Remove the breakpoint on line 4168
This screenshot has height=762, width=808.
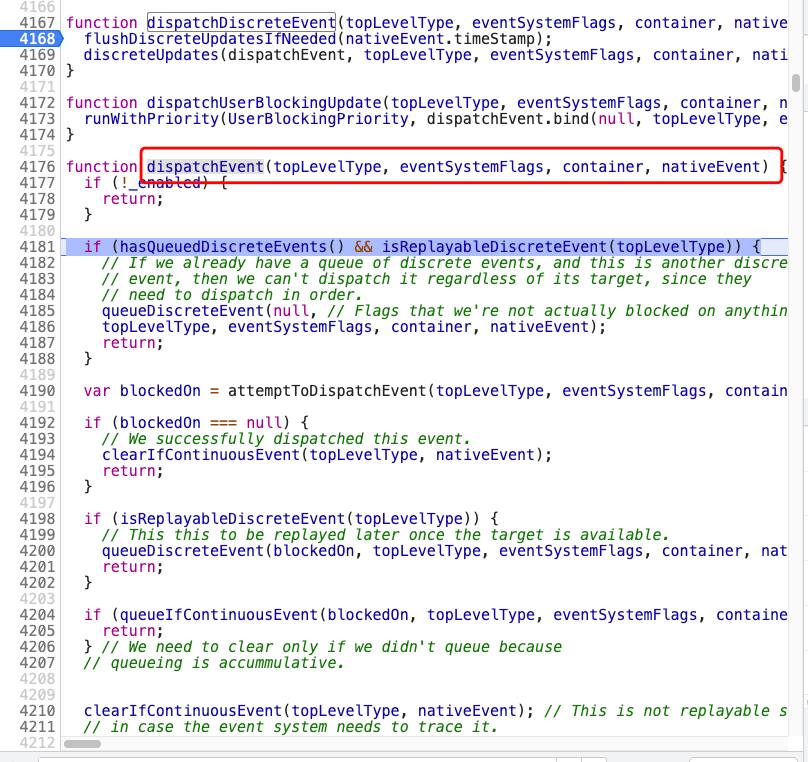(x=37, y=39)
